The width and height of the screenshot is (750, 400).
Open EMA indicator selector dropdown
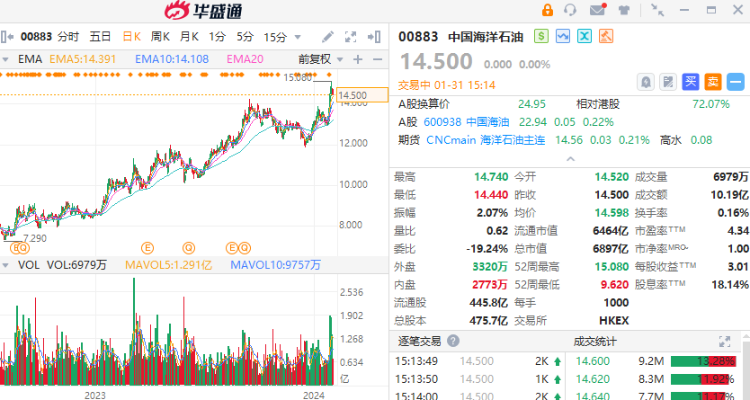coord(6,59)
